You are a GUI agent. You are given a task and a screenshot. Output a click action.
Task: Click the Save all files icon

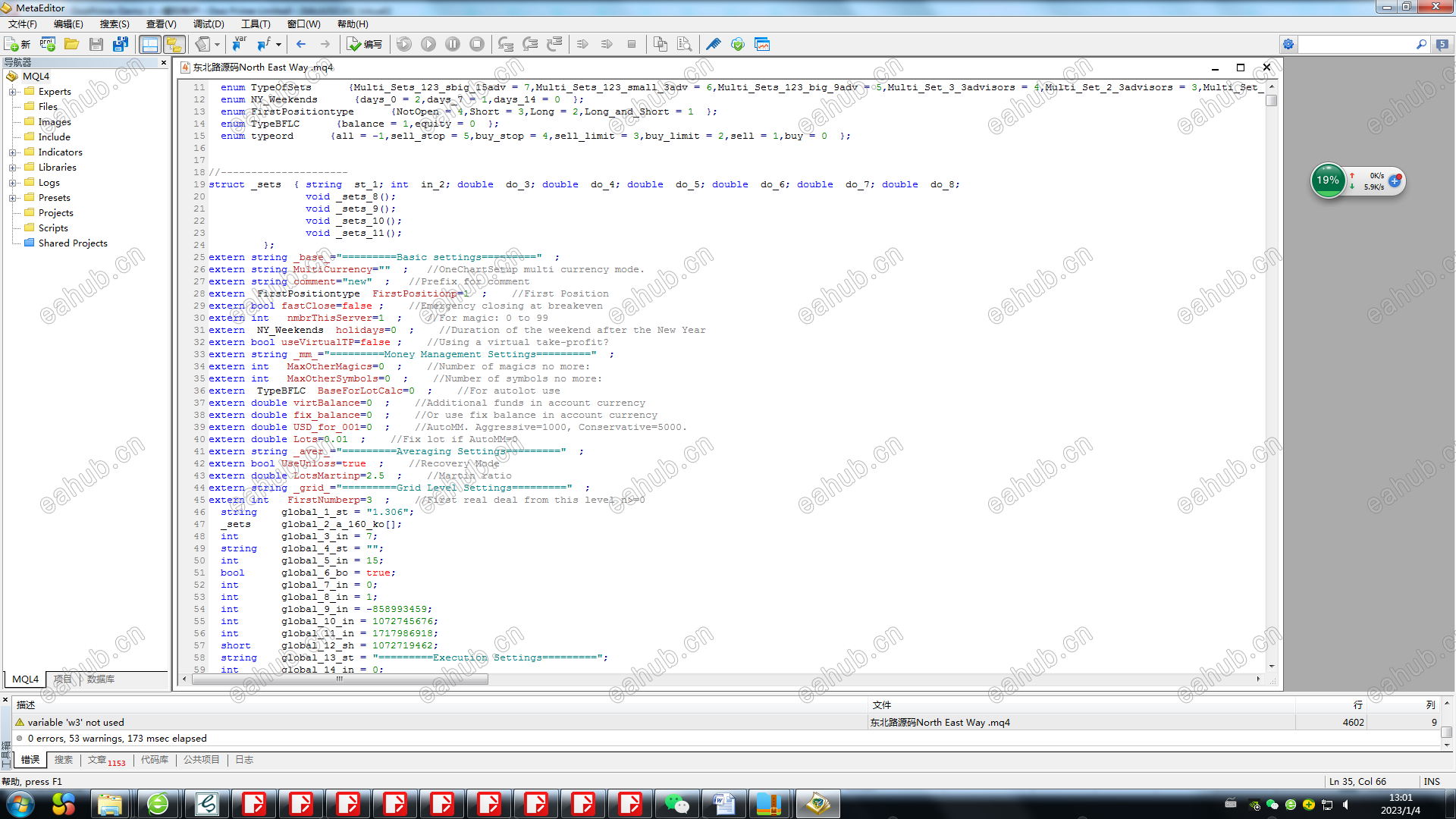pyautogui.click(x=120, y=44)
